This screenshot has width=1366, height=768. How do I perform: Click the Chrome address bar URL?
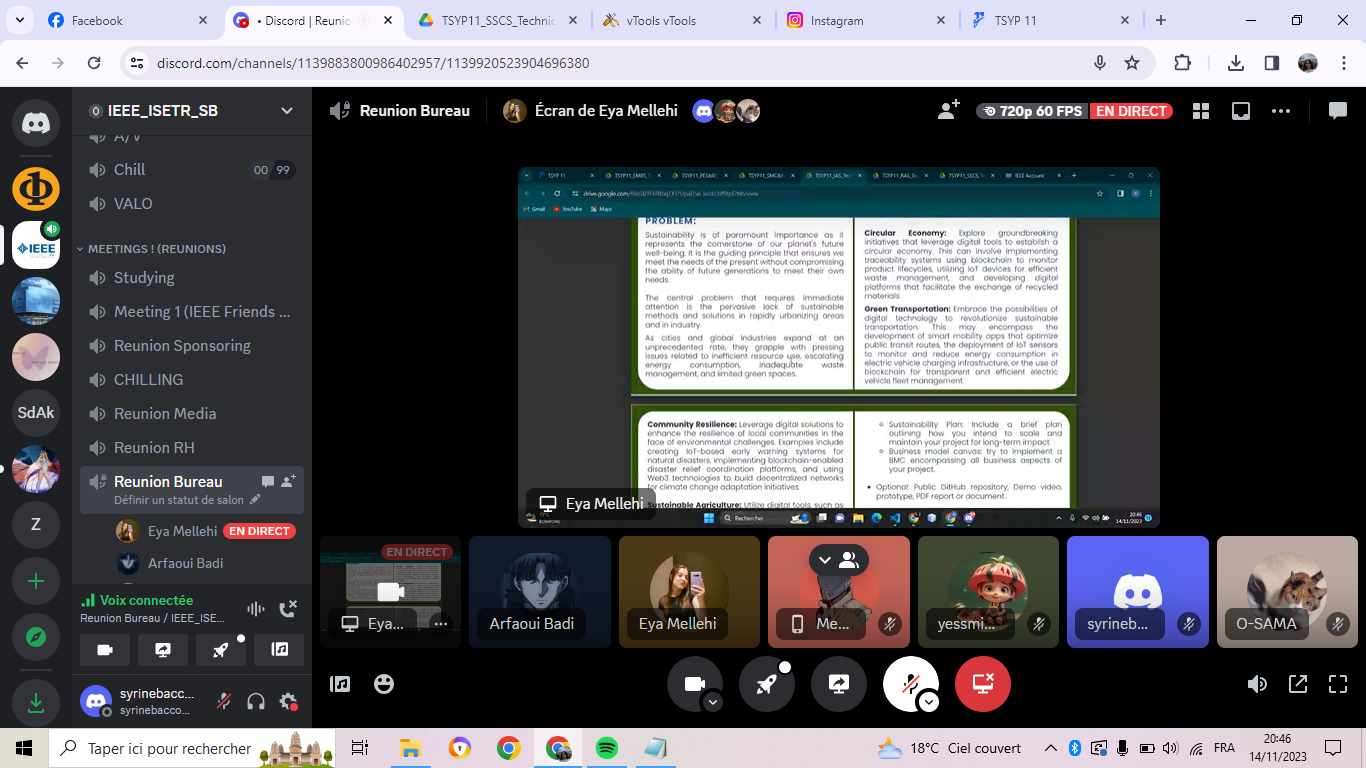coord(373,63)
